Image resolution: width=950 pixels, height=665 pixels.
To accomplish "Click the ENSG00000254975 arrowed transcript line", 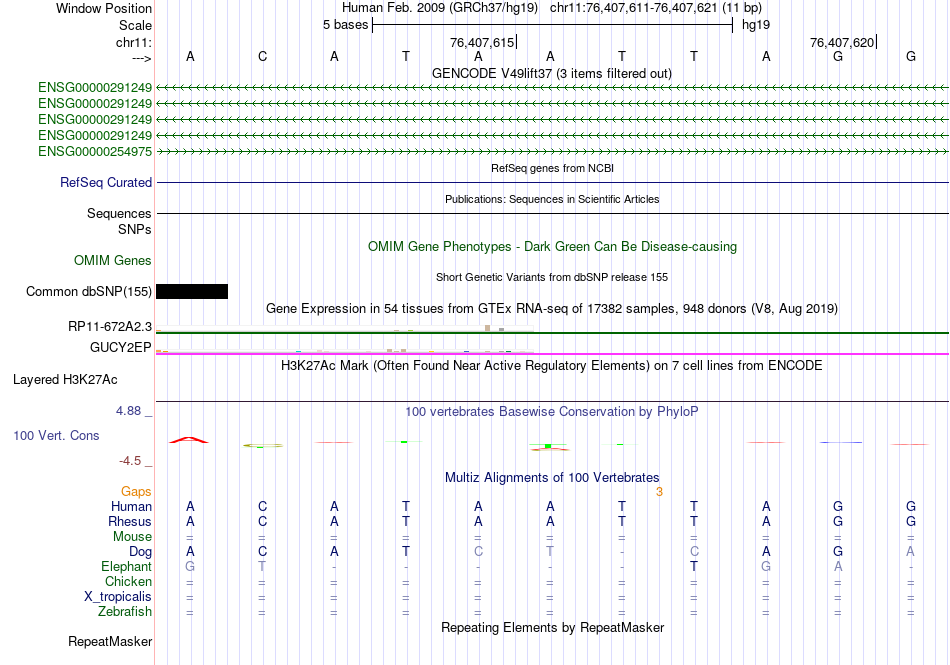I will (552, 151).
